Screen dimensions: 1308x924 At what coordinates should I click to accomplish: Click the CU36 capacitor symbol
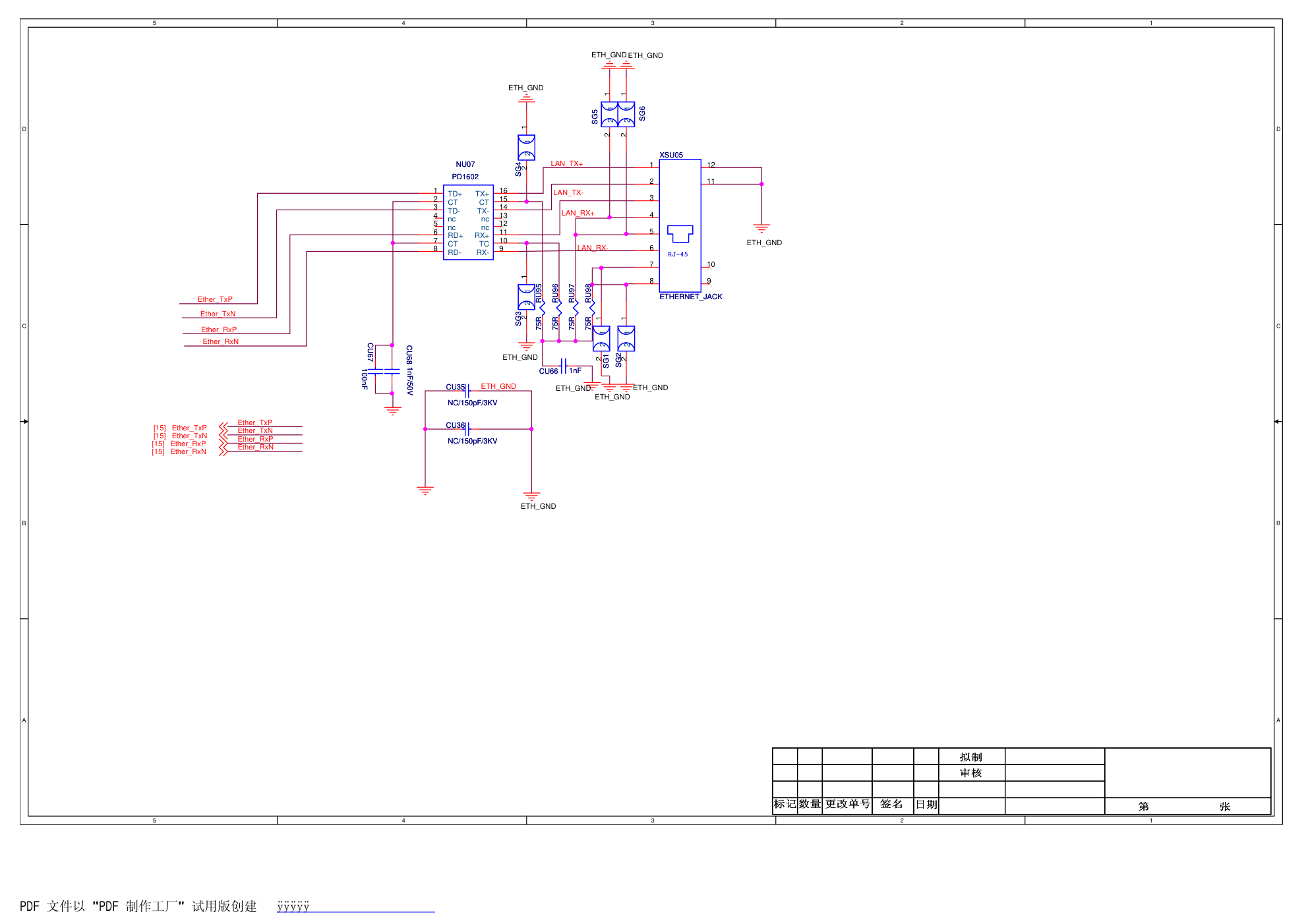pyautogui.click(x=467, y=429)
